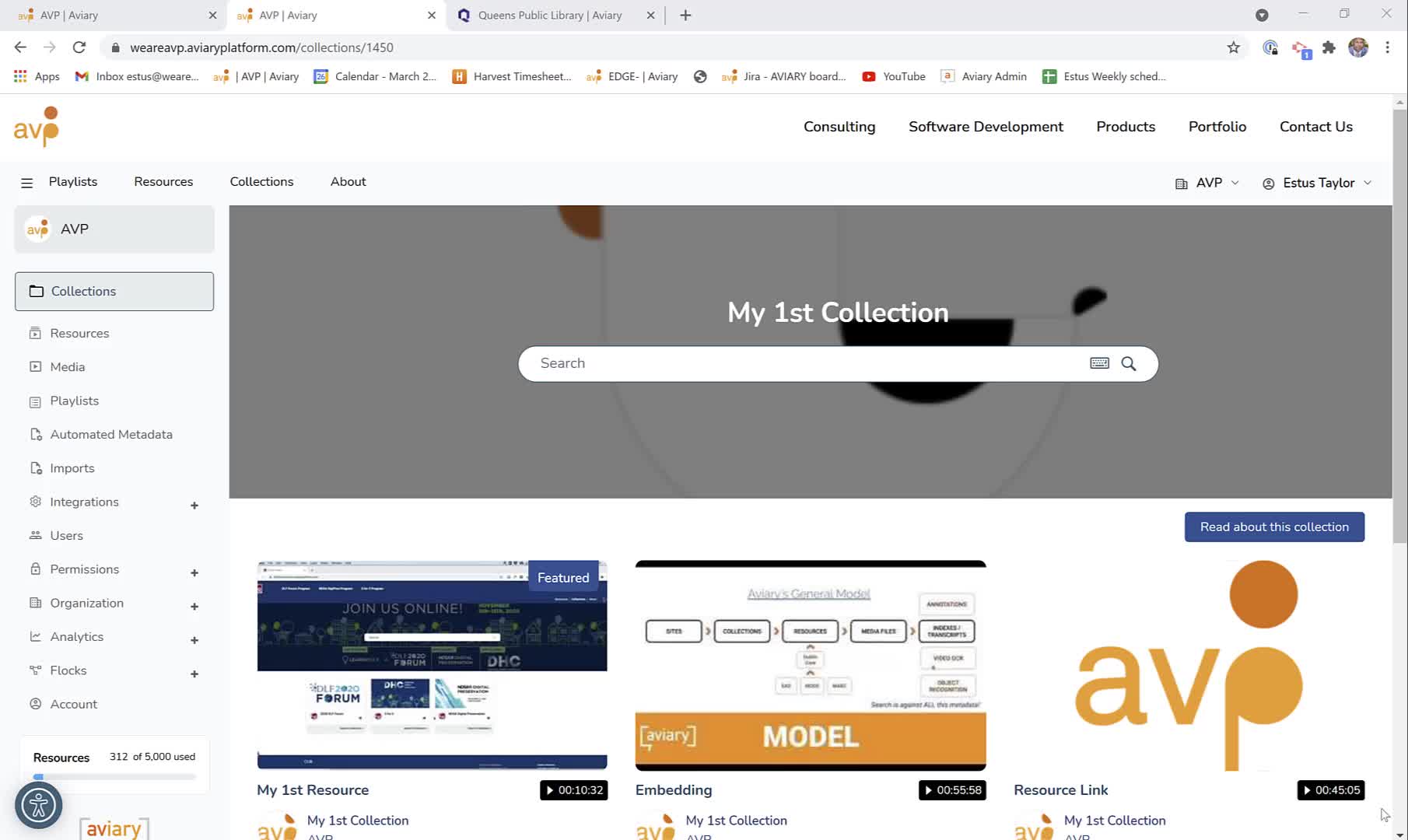Open the Chrome extensions puzzle icon
Screen dimensions: 1408x840
(x=1329, y=47)
